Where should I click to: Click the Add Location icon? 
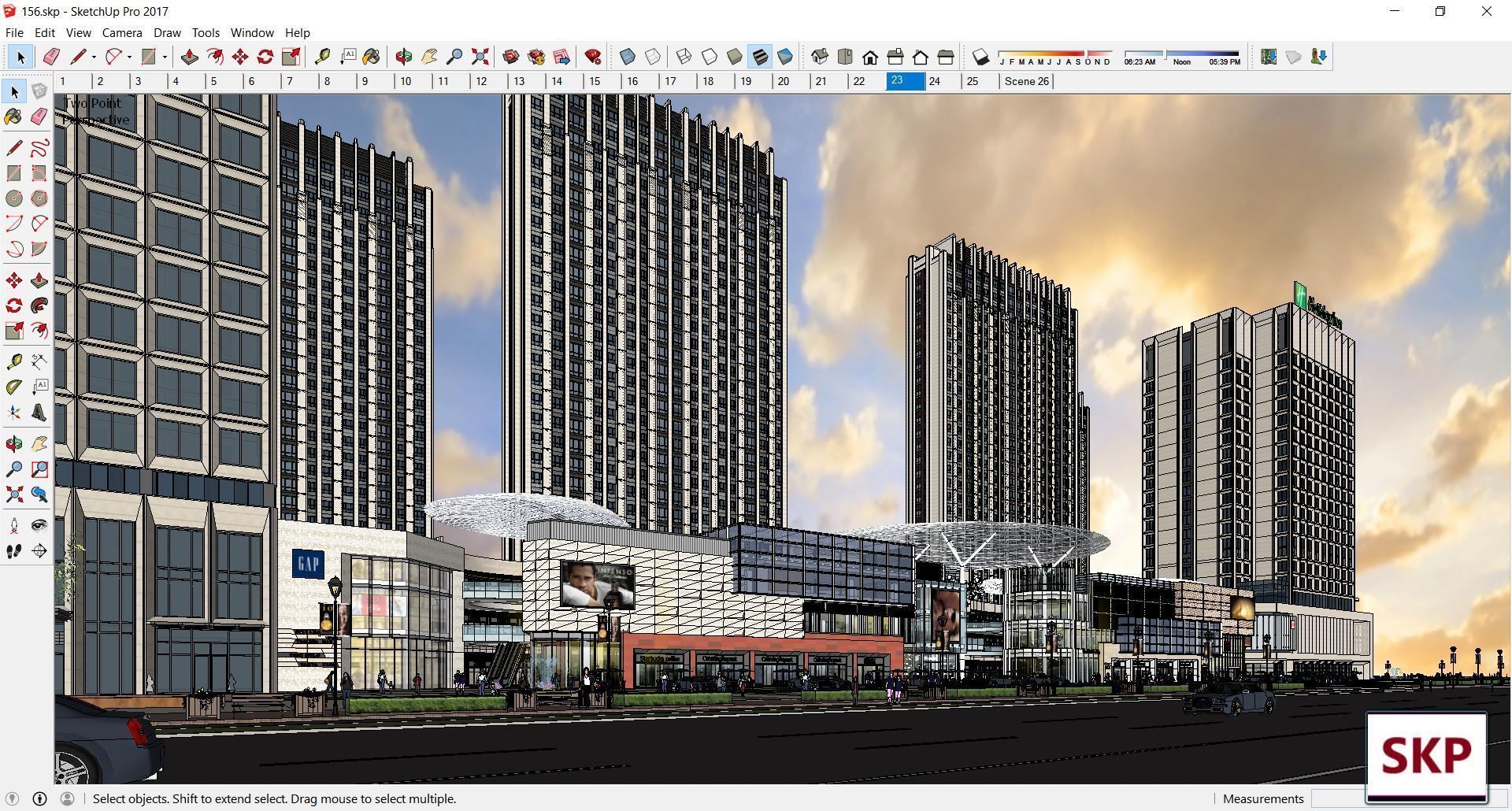click(x=1269, y=57)
